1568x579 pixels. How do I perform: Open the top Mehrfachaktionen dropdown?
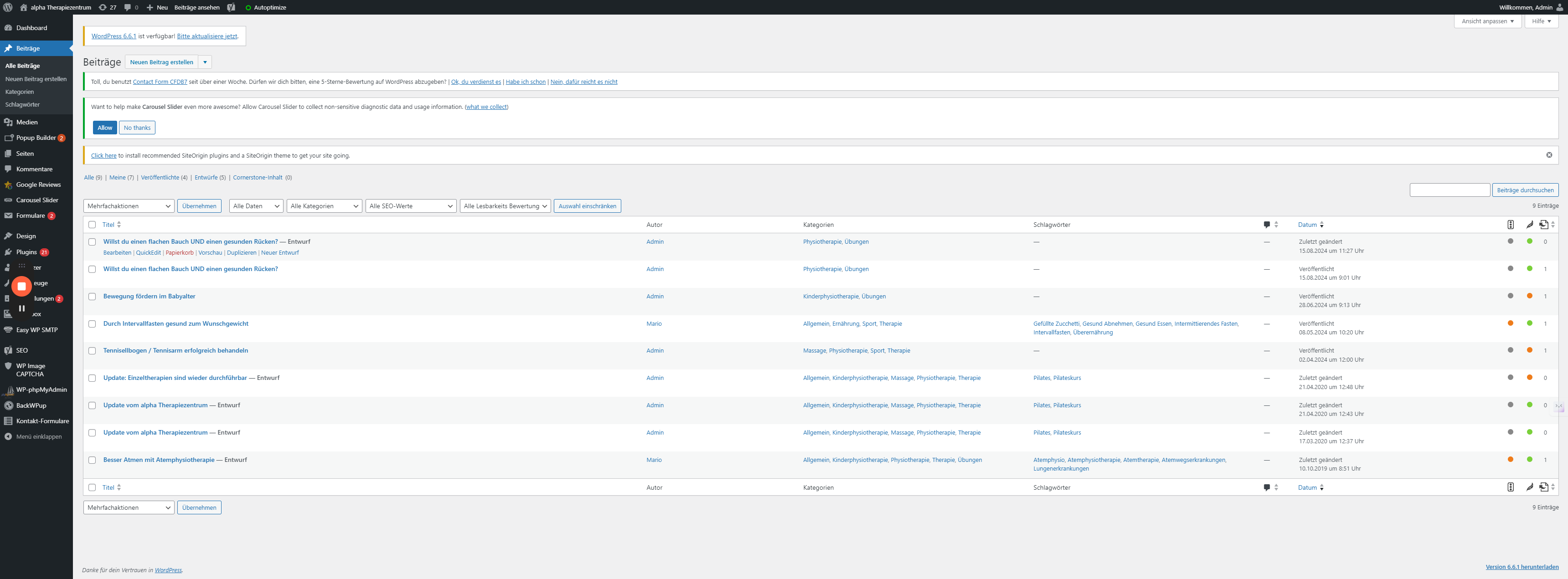129,206
